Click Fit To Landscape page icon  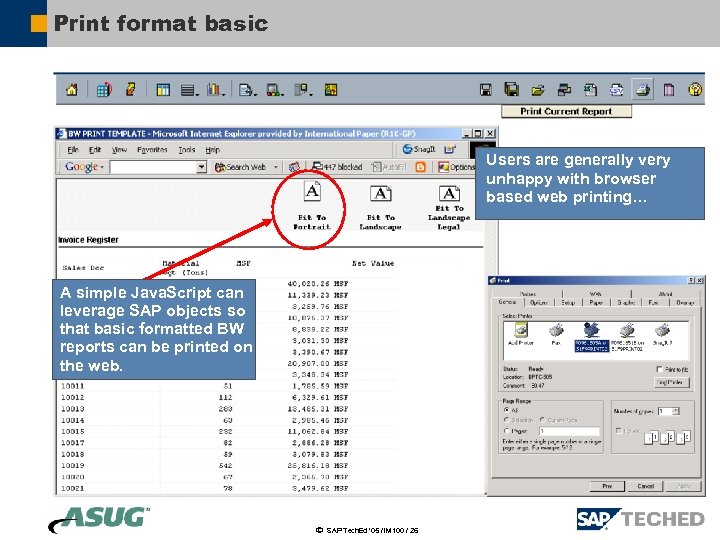point(381,194)
